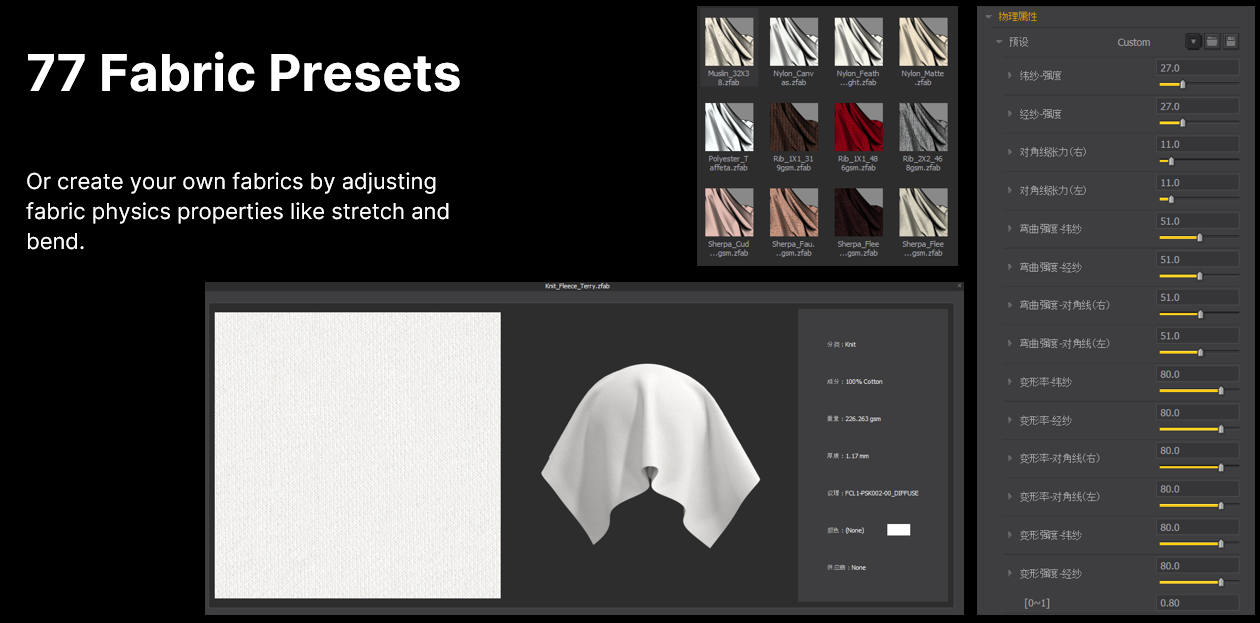Collapse the 物理属性 properties section
The width and height of the screenshot is (1260, 623).
(990, 16)
